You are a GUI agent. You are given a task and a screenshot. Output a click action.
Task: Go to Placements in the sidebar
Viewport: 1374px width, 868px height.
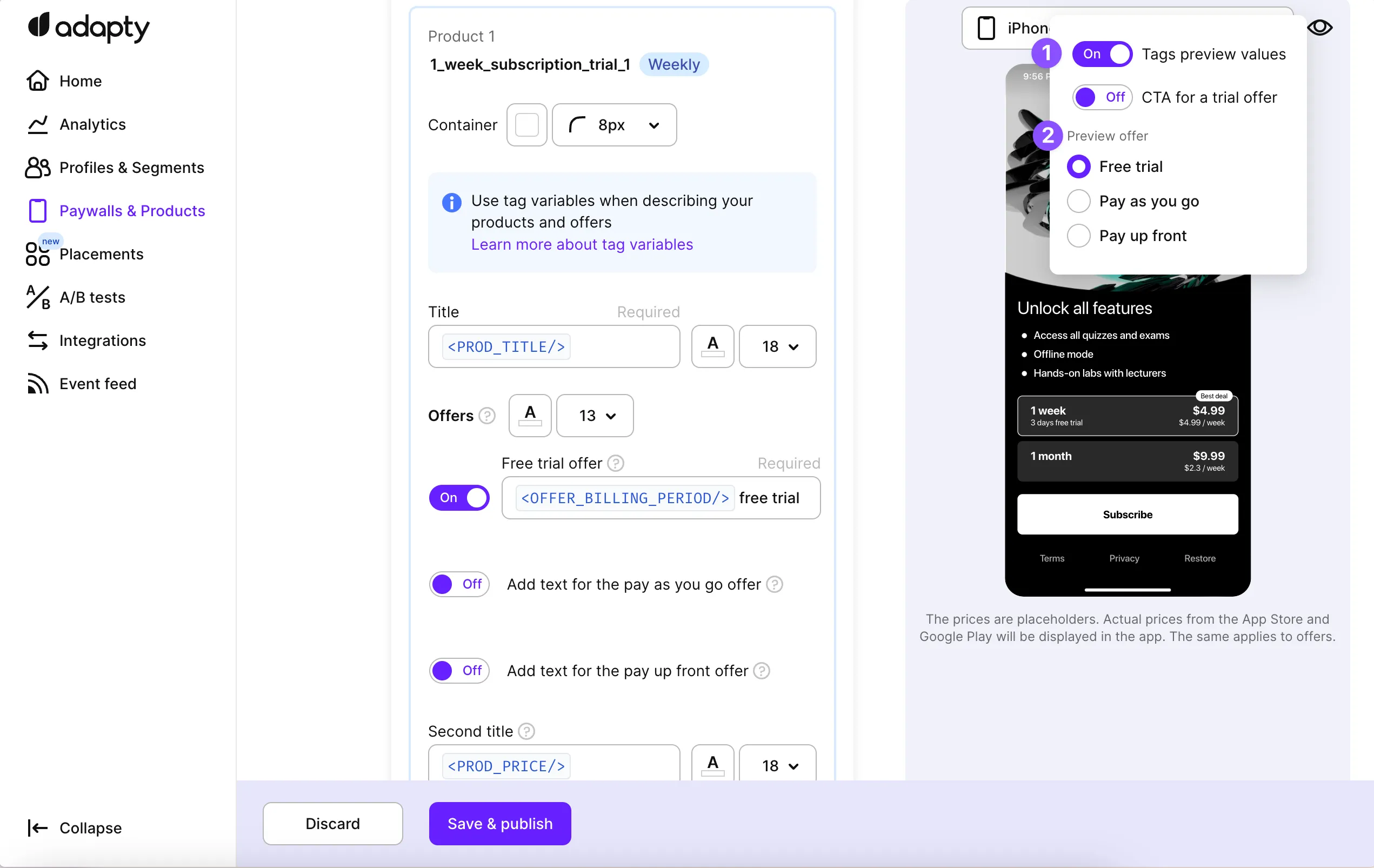[x=101, y=255]
